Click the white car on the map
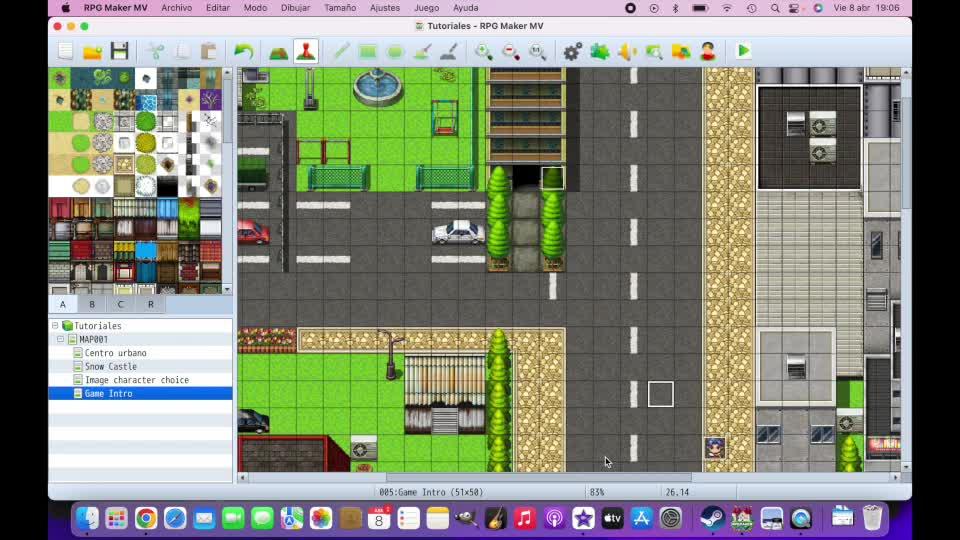The width and height of the screenshot is (960, 540). (x=459, y=232)
